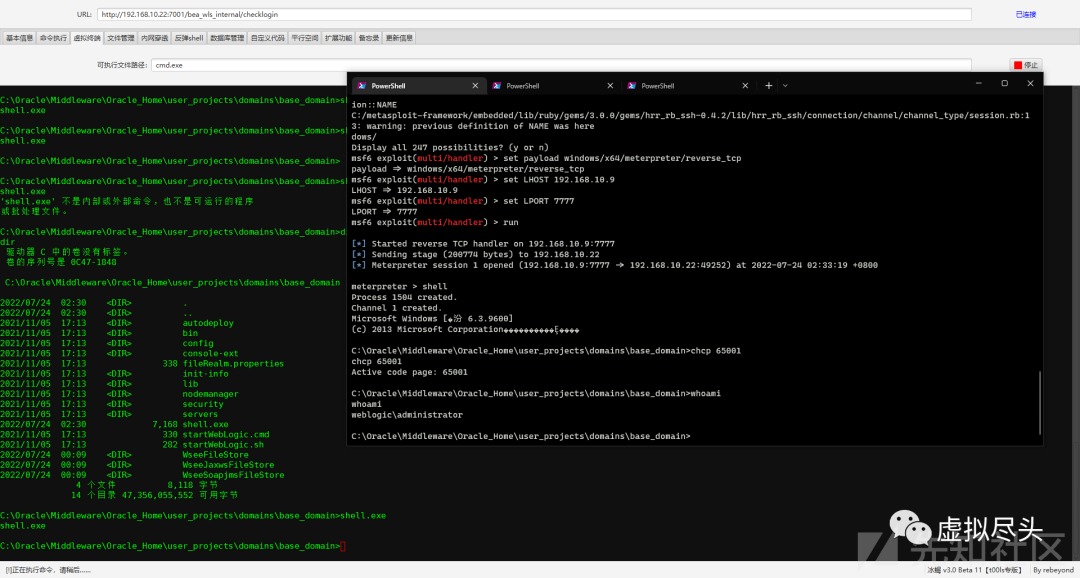Click the 'weblogic\administrator' output line
The image size is (1080, 578).
[407, 415]
